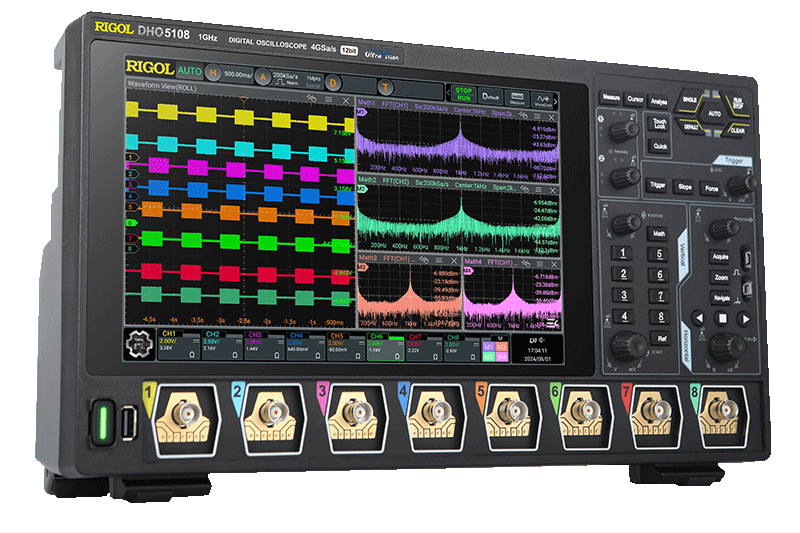The height and width of the screenshot is (533, 800).
Task: Close the Waveform View window
Action: pos(345,101)
